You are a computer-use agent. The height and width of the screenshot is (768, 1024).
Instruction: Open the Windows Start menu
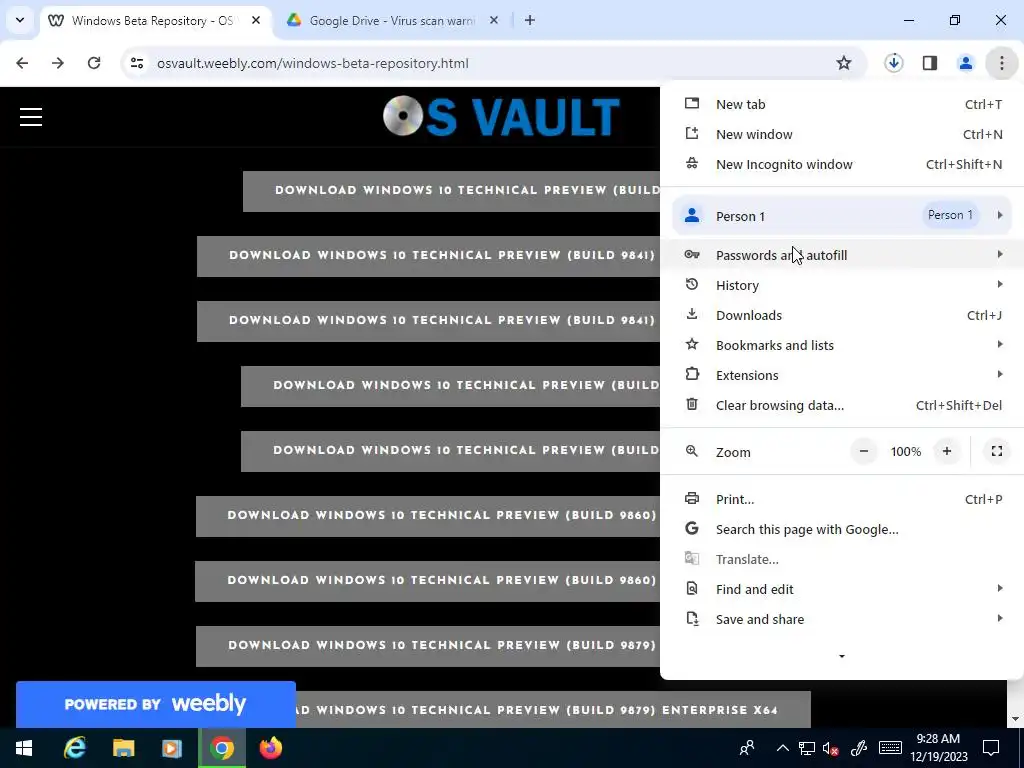pyautogui.click(x=24, y=748)
